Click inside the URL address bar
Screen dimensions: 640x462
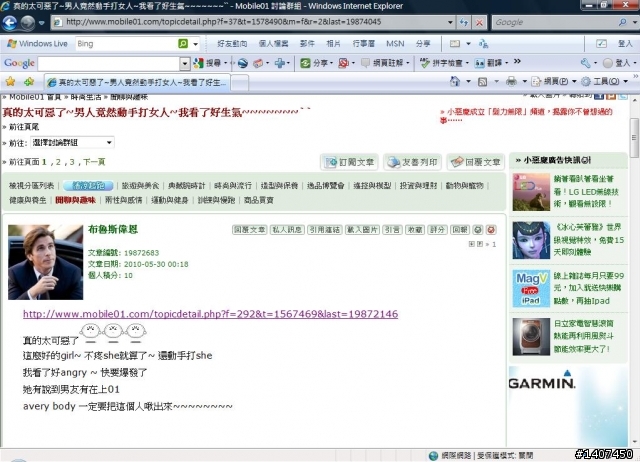[249, 22]
